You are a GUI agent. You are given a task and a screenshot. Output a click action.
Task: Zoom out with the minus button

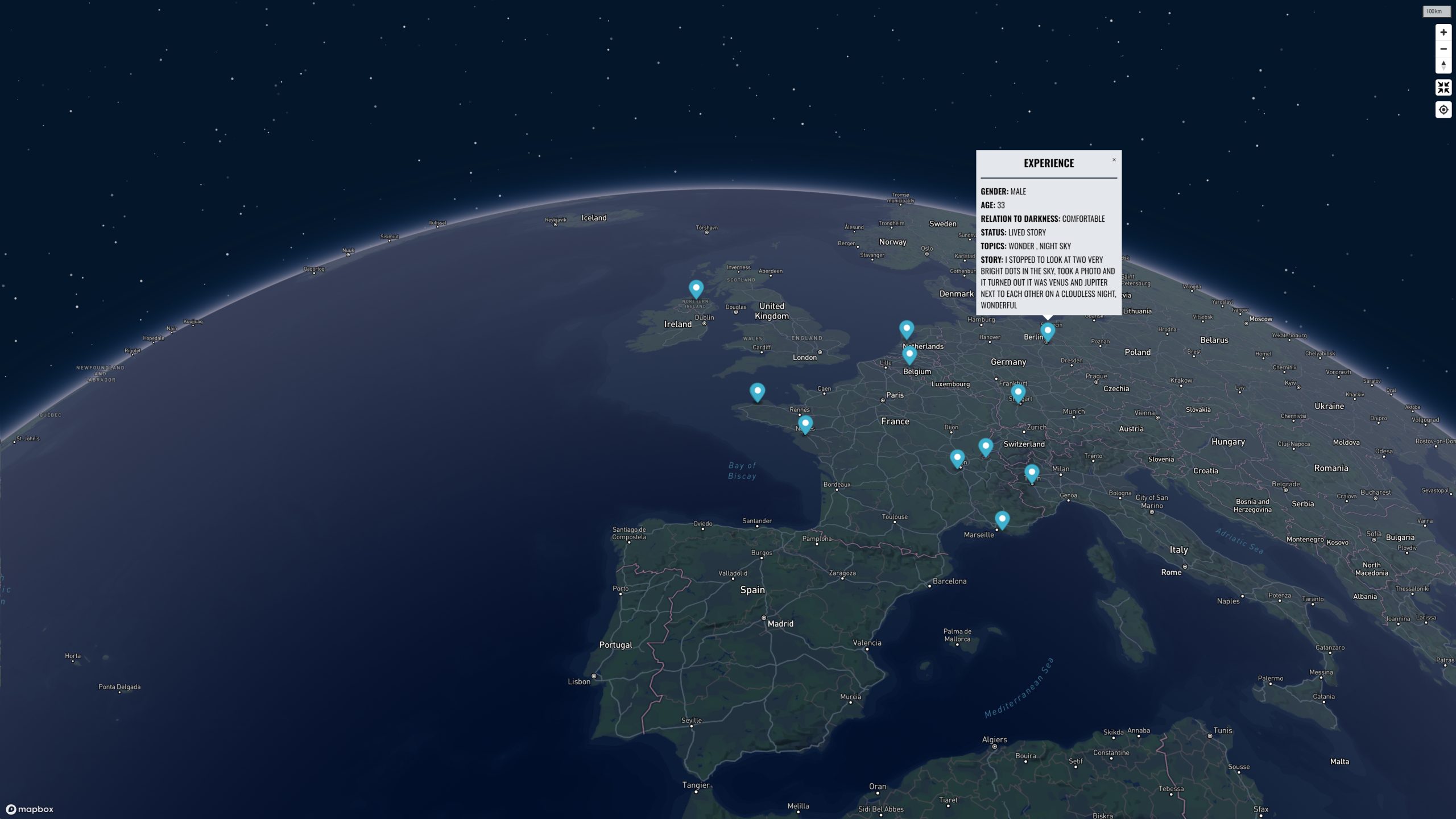coord(1443,49)
